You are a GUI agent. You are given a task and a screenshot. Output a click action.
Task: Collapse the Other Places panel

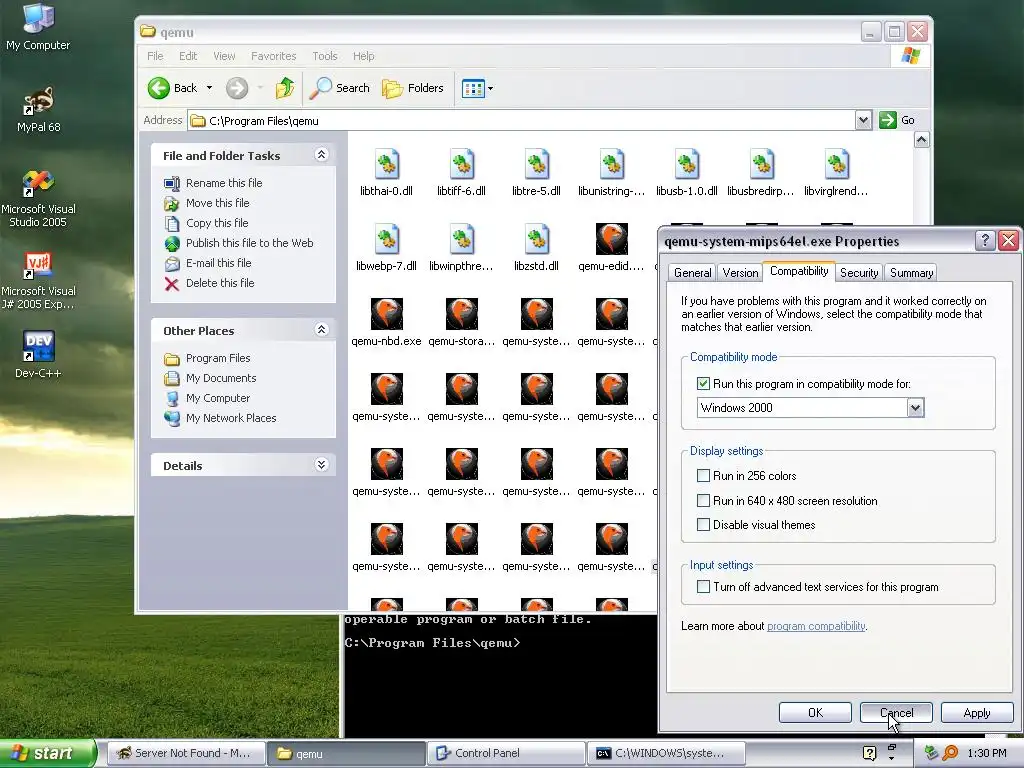pos(321,330)
